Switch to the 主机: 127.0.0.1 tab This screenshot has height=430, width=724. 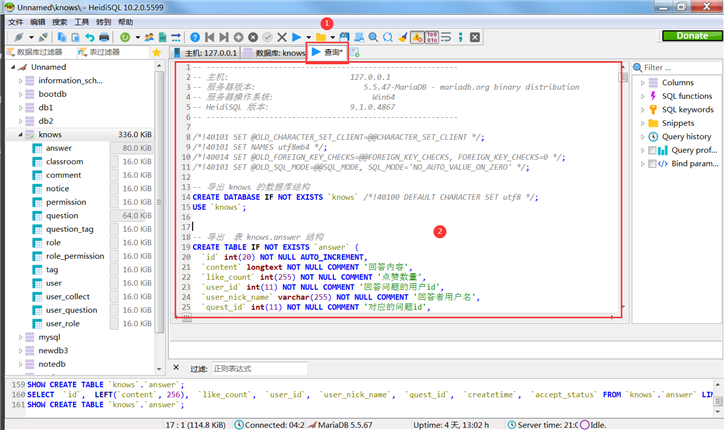point(205,53)
